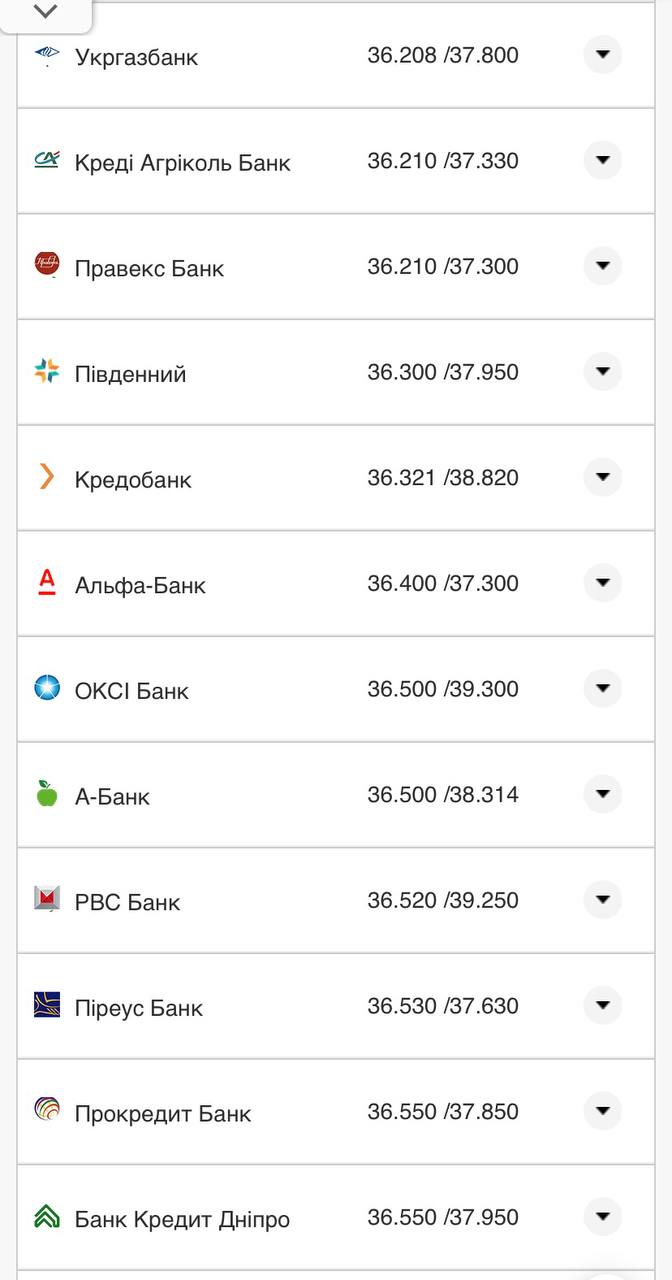Screen dimensions: 672x1280
Task: Click the РВС Банк logo icon
Action: coord(47,899)
